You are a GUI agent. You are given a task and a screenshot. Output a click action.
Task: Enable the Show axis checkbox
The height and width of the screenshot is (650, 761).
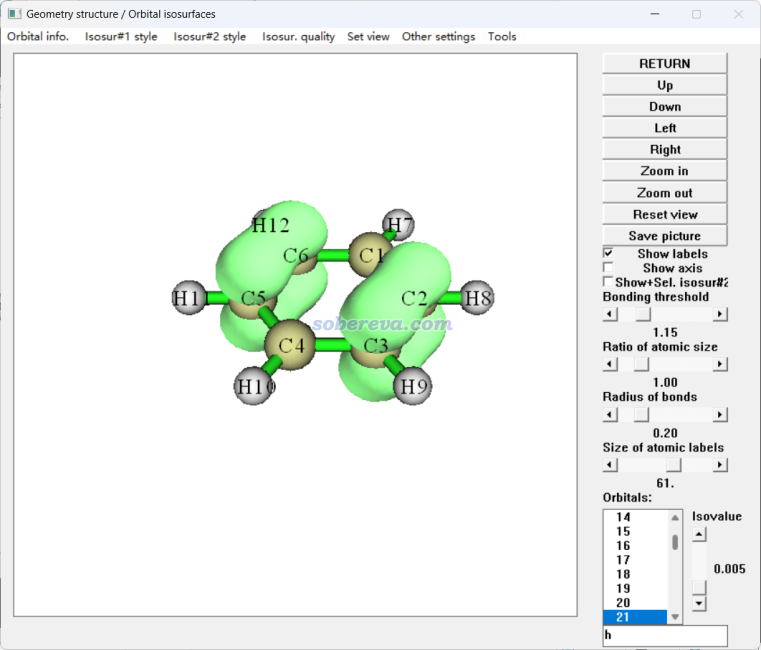608,267
